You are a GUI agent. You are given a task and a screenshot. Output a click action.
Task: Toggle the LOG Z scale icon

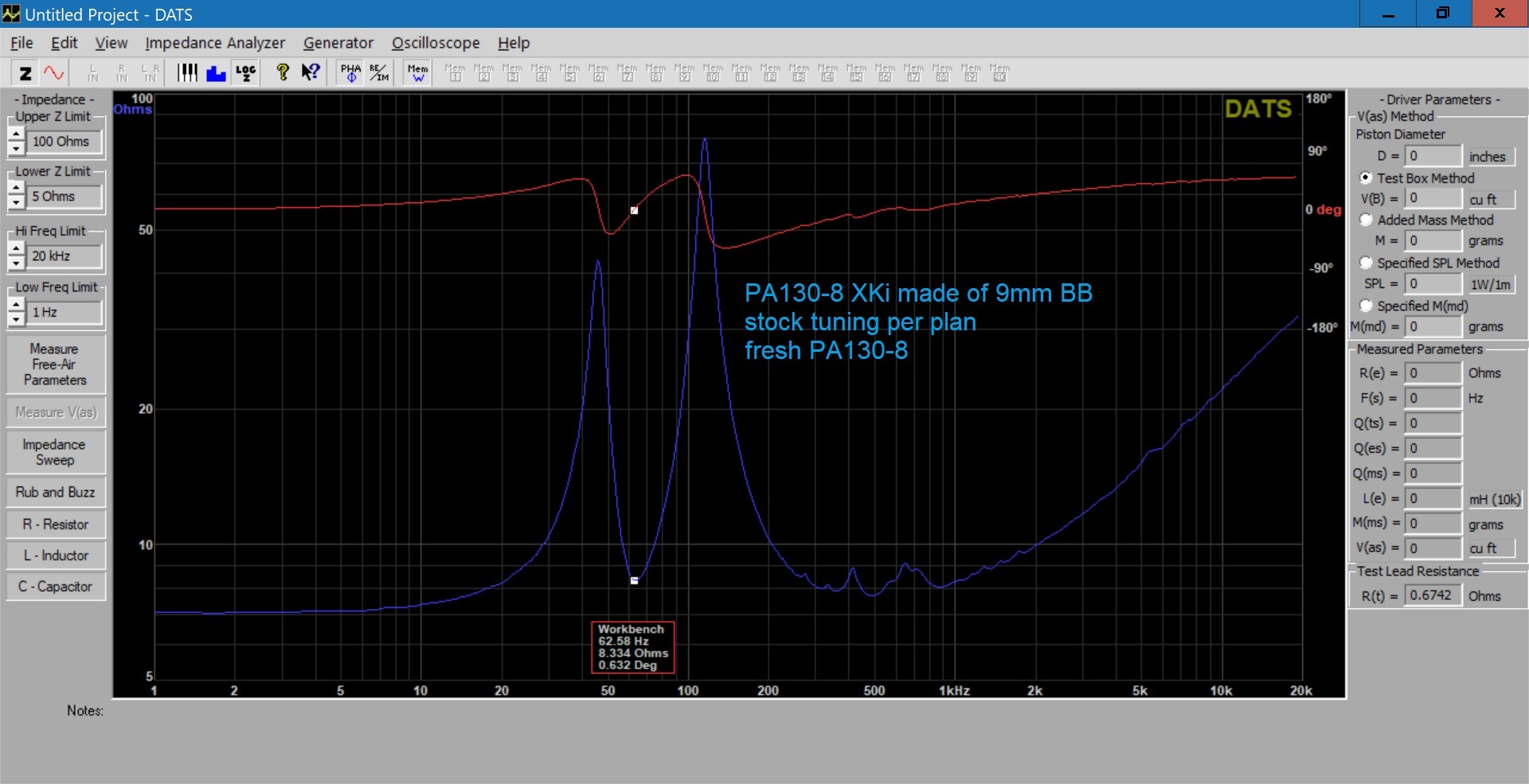(245, 73)
